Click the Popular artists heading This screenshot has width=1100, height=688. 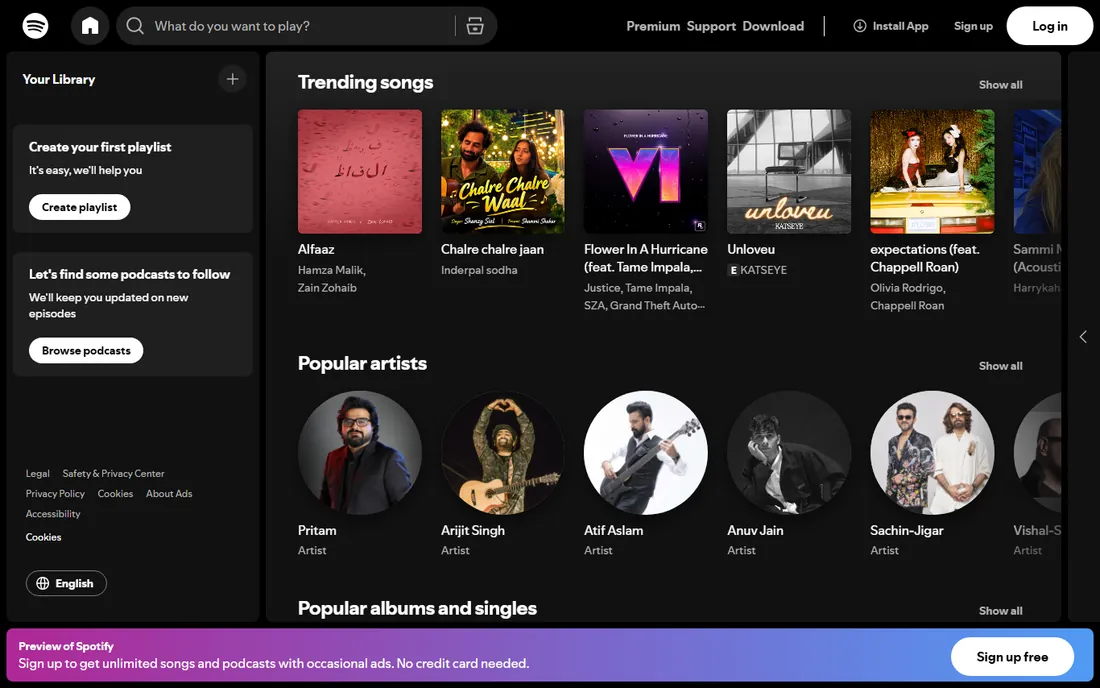click(362, 363)
